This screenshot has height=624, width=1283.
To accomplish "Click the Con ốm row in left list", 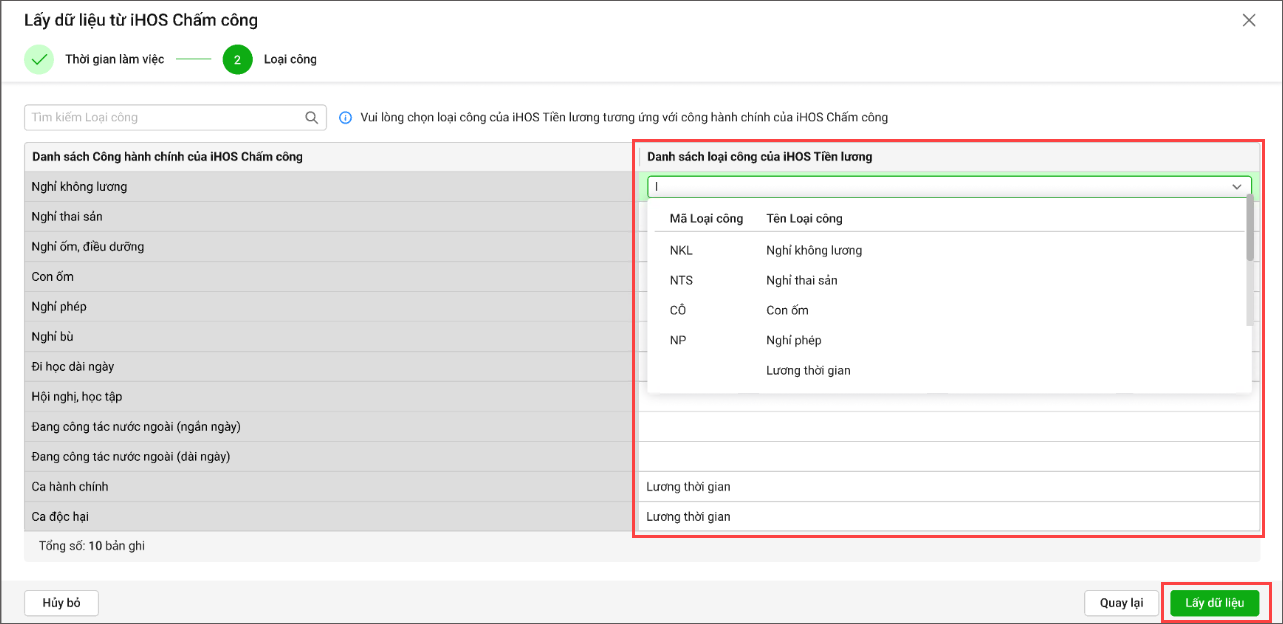I will [330, 277].
